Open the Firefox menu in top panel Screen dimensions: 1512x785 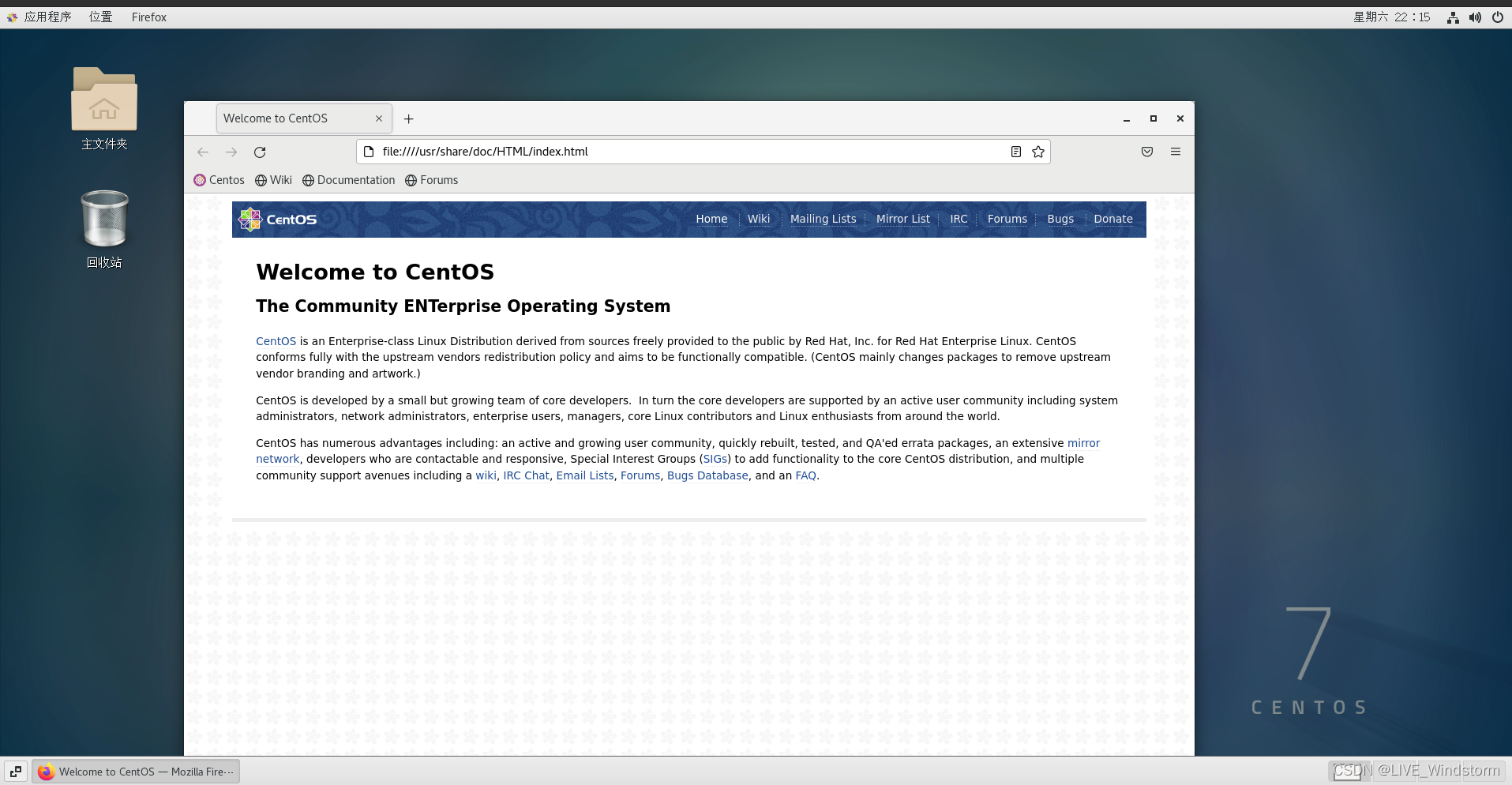tap(149, 17)
